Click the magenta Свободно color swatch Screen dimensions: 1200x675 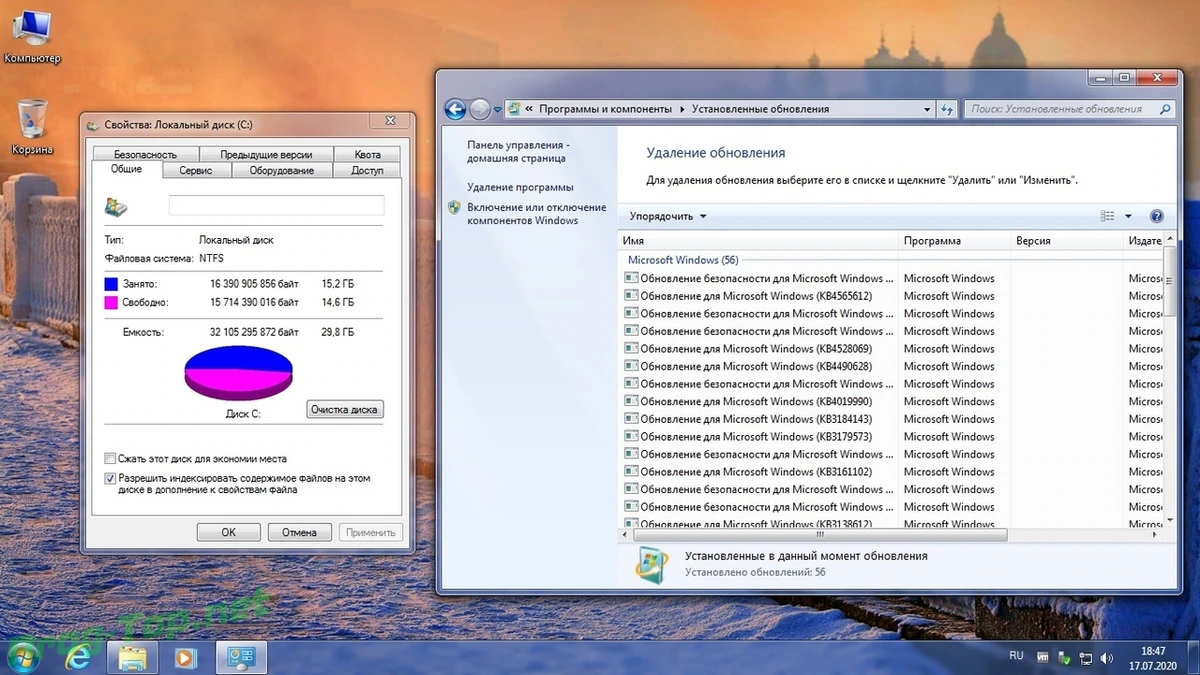point(111,302)
